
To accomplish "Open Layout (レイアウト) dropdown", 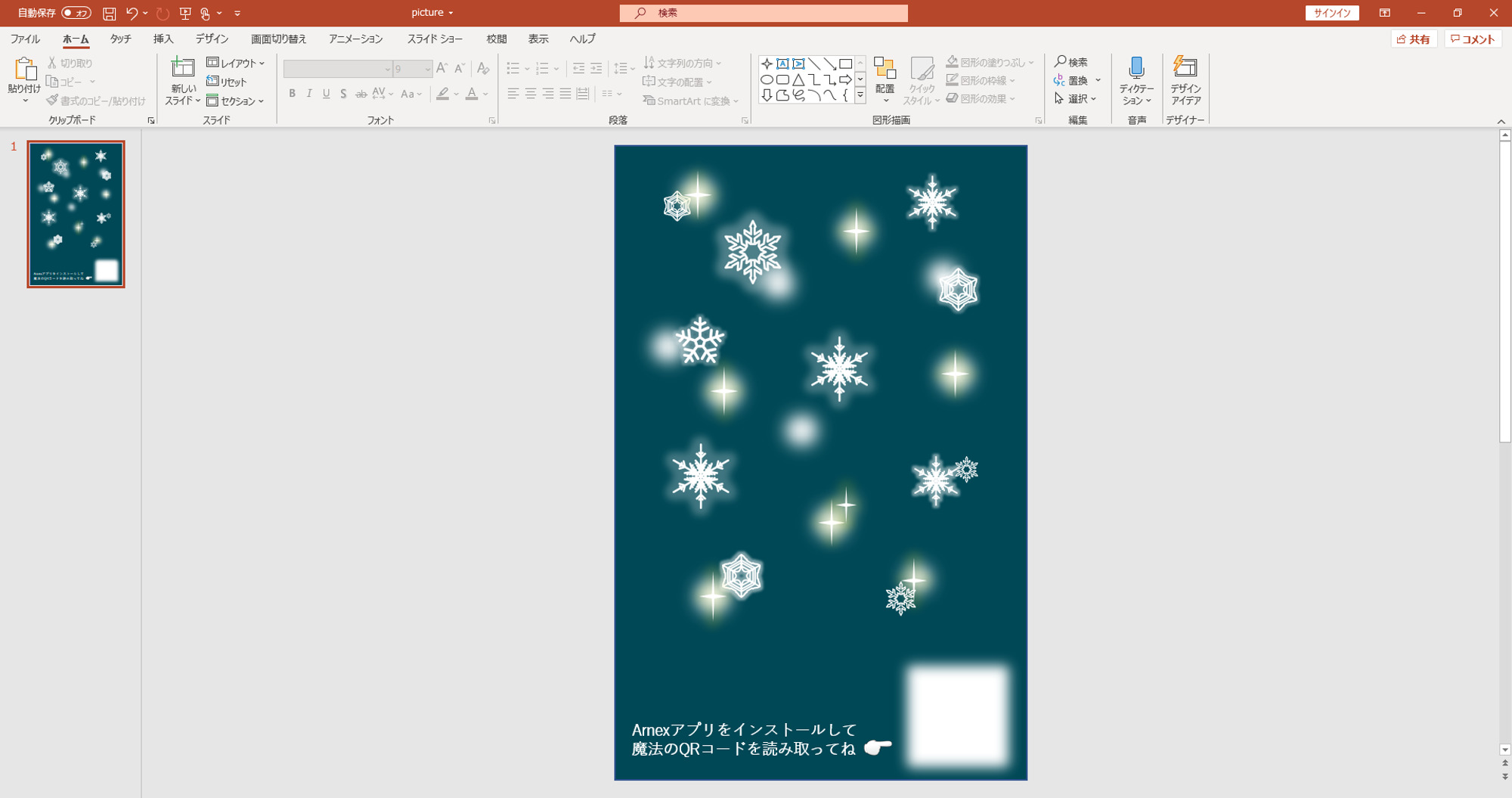I will tap(236, 63).
